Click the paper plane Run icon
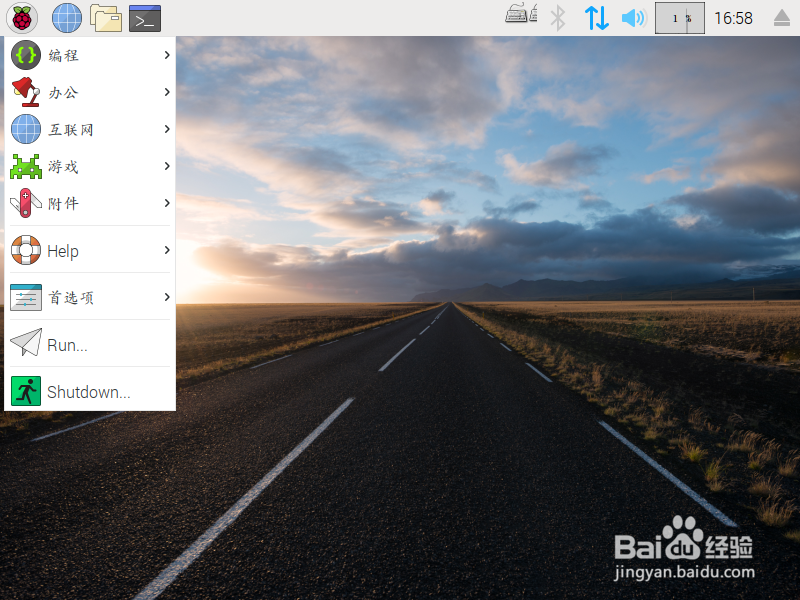This screenshot has height=600, width=800. (26, 343)
